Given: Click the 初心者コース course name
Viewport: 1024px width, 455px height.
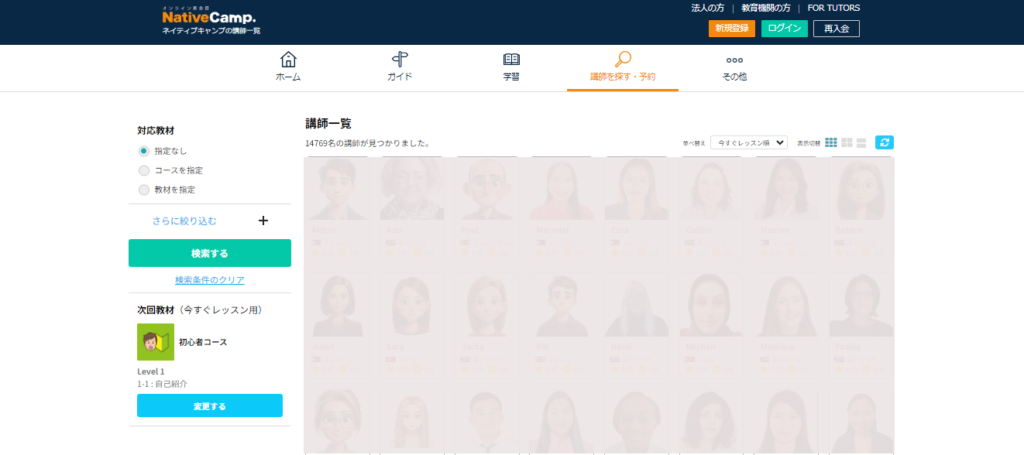Looking at the screenshot, I should [x=203, y=342].
